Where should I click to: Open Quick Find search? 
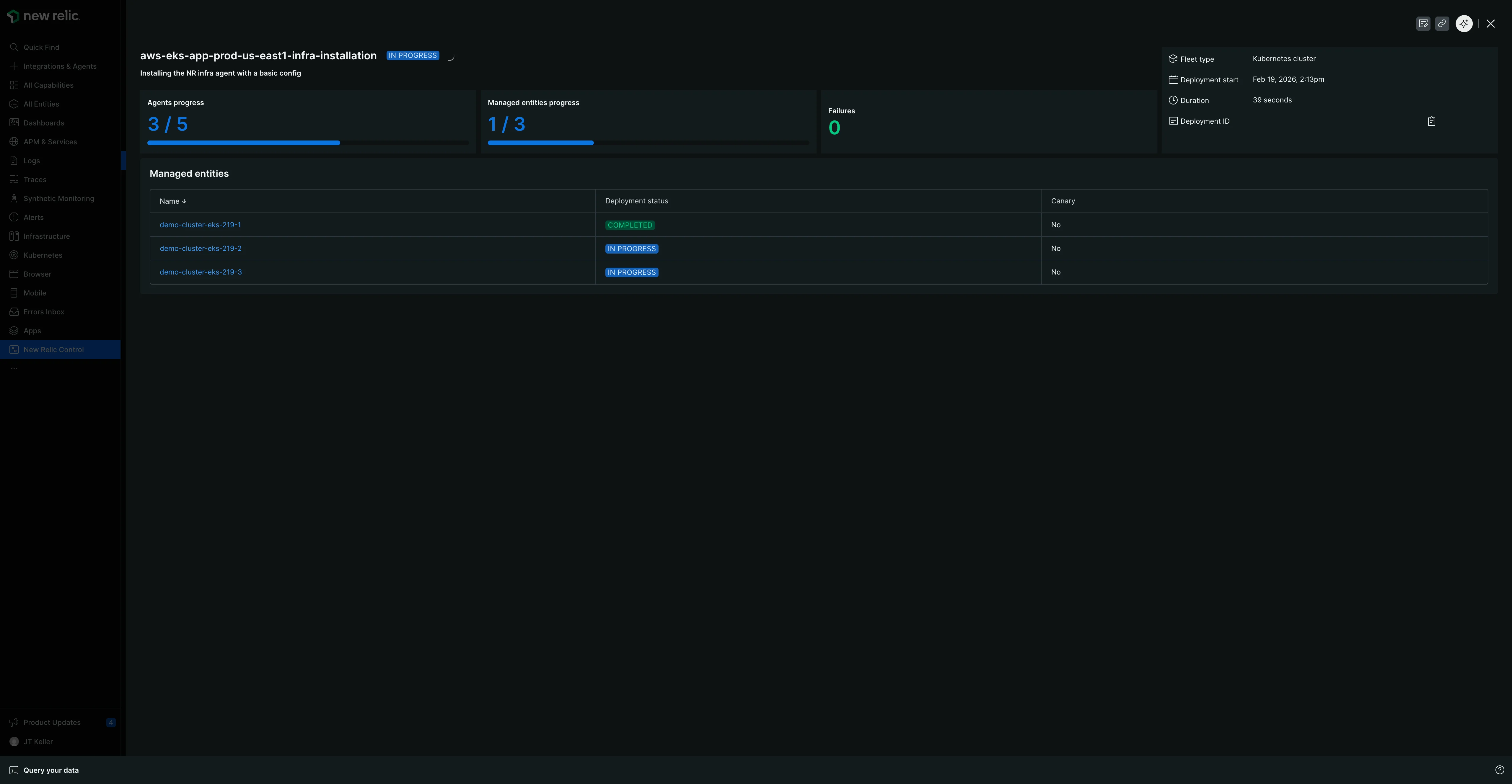[41, 48]
